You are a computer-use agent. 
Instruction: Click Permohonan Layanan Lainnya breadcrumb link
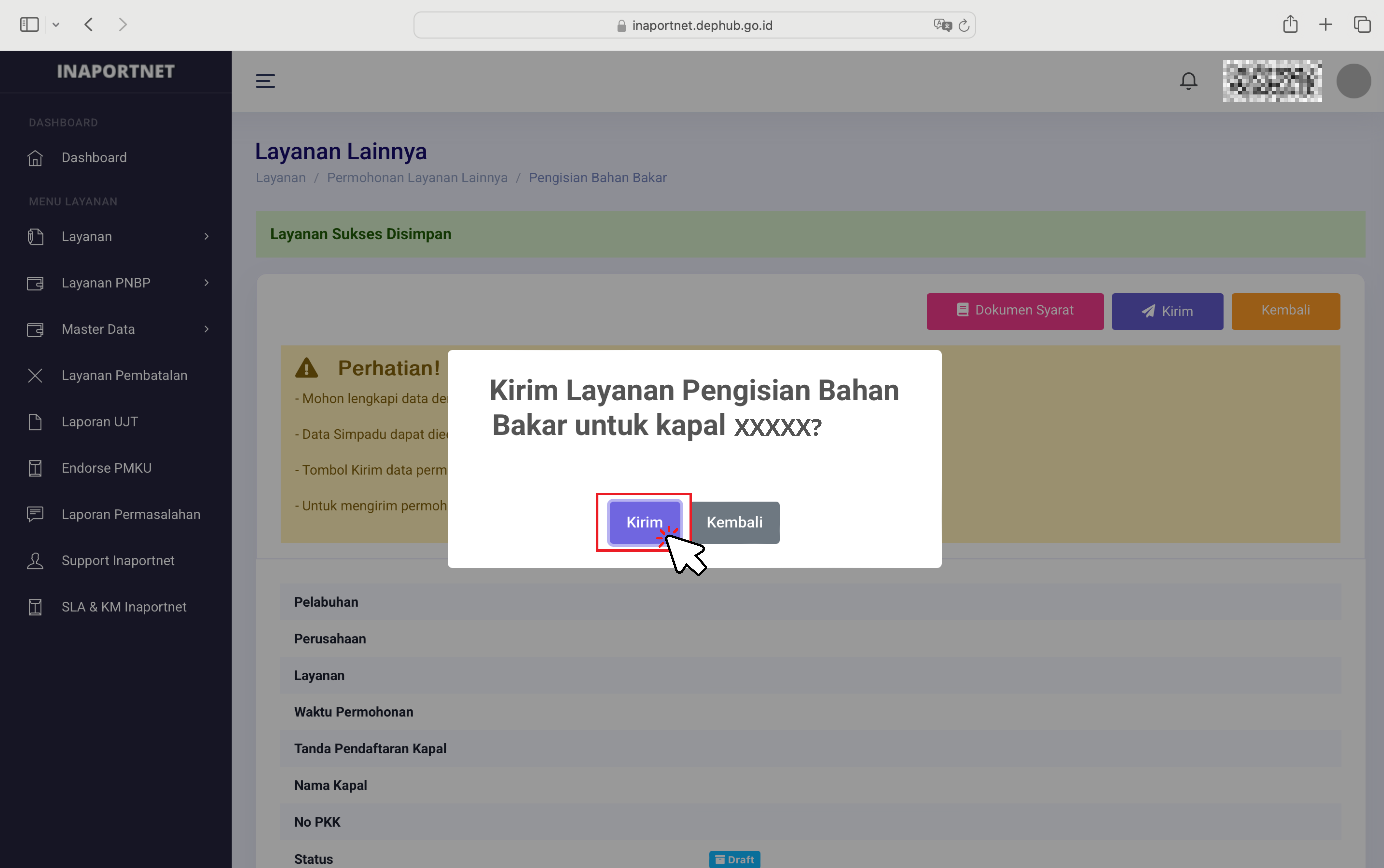click(417, 178)
